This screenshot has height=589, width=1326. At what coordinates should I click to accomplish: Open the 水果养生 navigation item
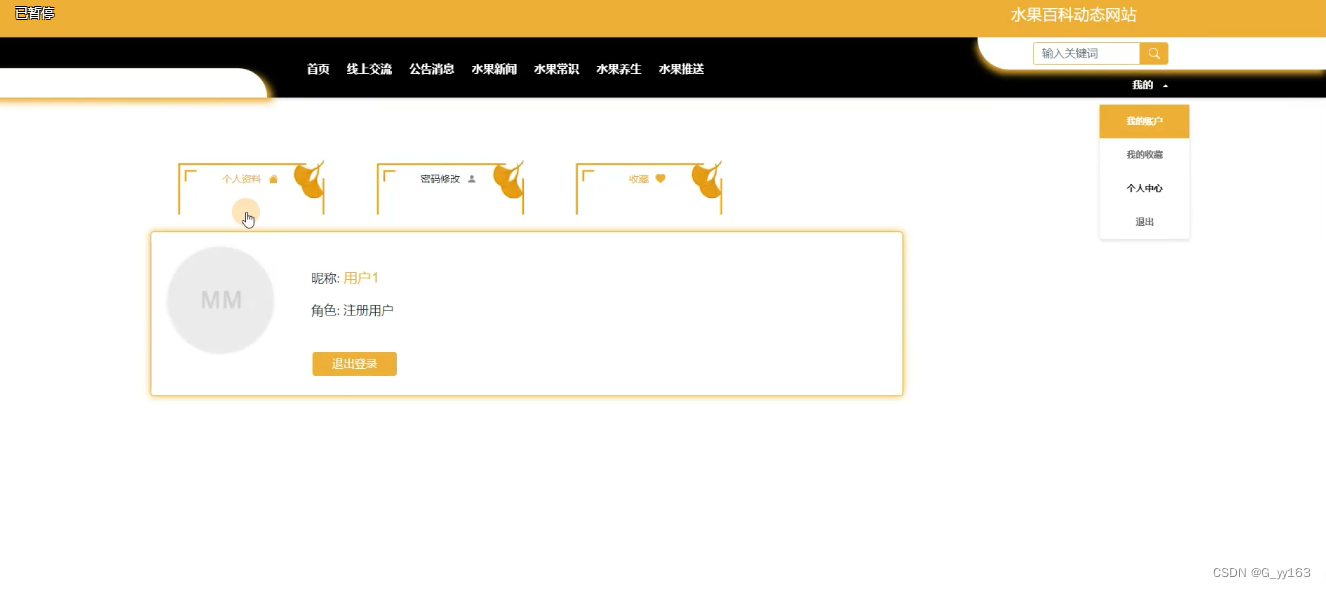(619, 69)
